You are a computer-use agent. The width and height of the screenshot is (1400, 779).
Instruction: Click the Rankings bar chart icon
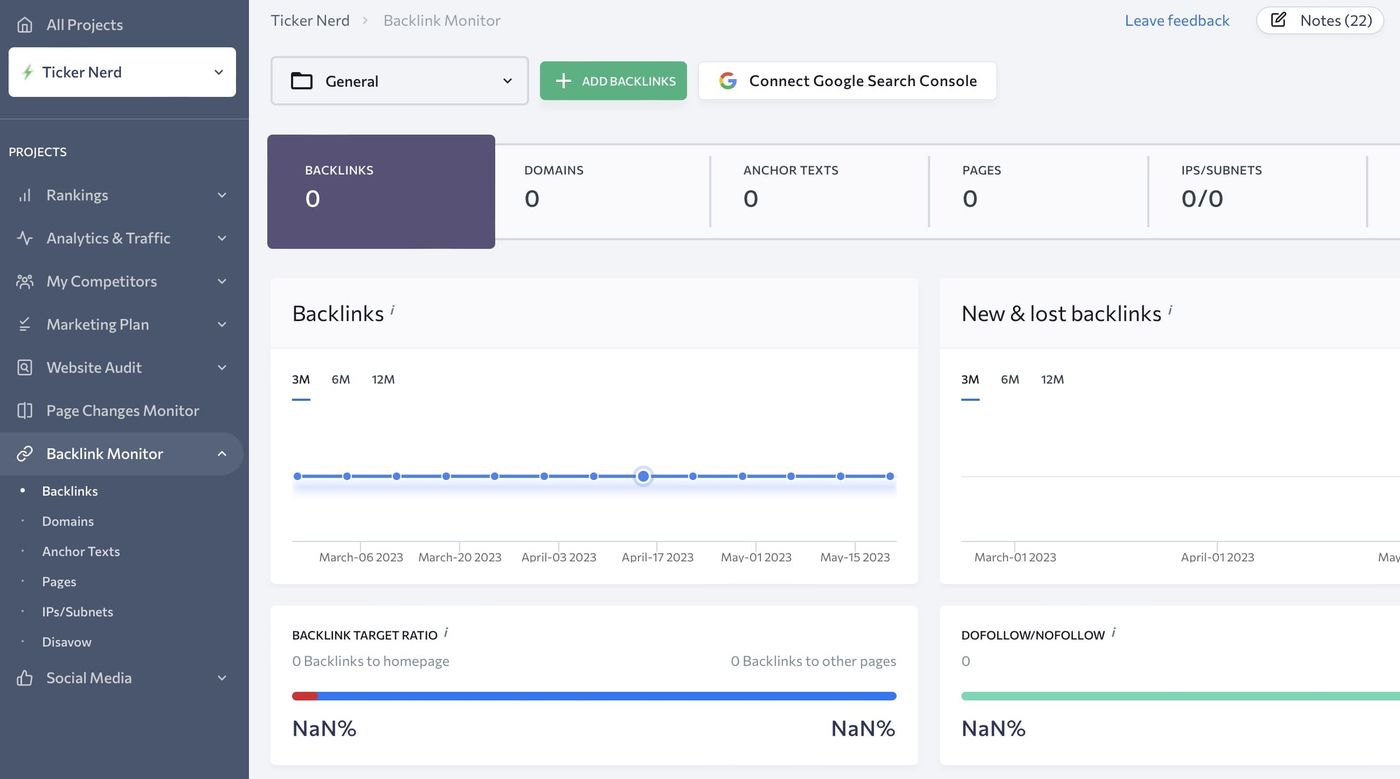[25, 195]
